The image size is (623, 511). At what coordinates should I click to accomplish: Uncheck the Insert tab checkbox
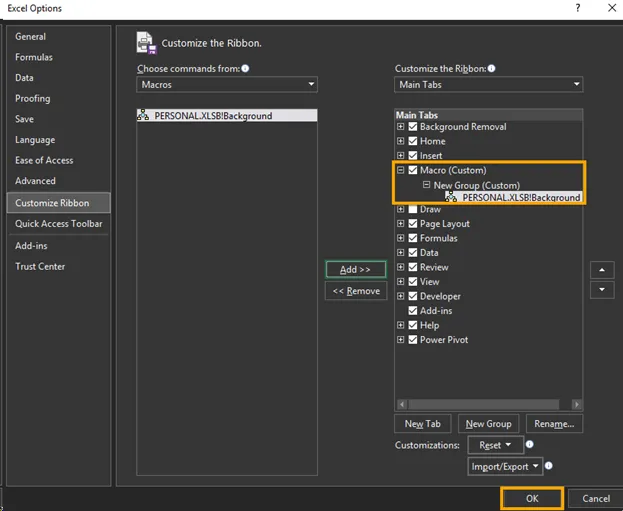click(413, 155)
